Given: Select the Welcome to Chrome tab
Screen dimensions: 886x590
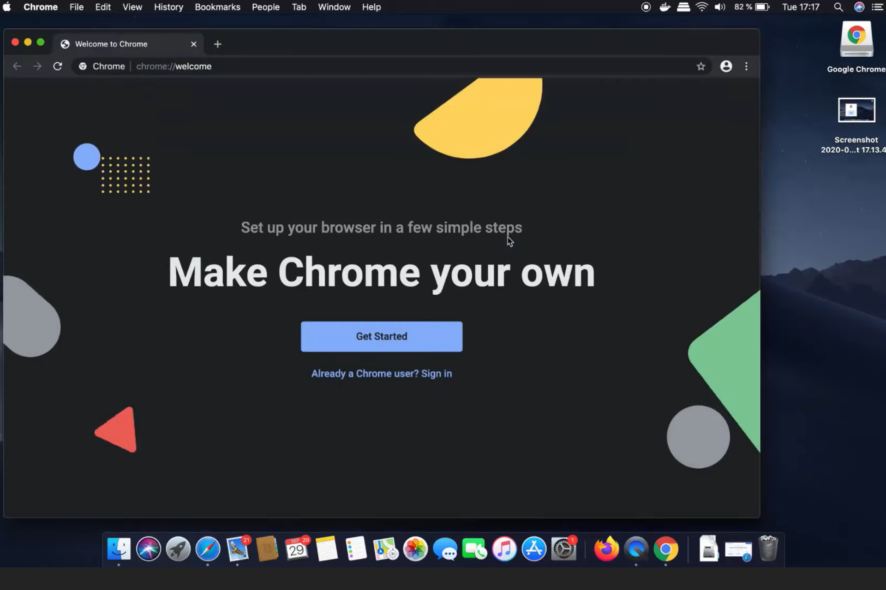Looking at the screenshot, I should pyautogui.click(x=129, y=44).
